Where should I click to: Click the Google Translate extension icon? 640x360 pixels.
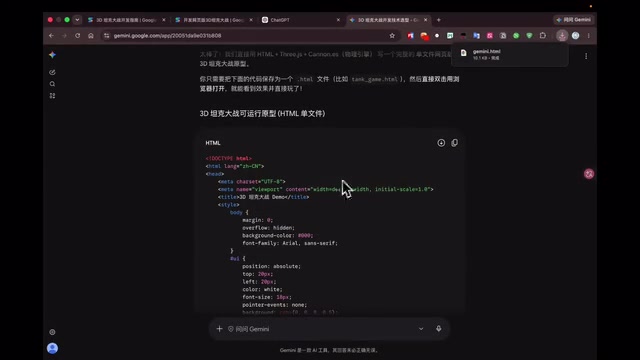click(x=476, y=36)
